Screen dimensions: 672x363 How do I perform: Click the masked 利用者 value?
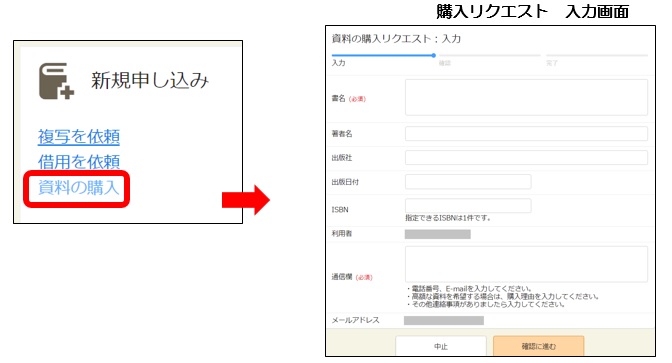pos(438,234)
